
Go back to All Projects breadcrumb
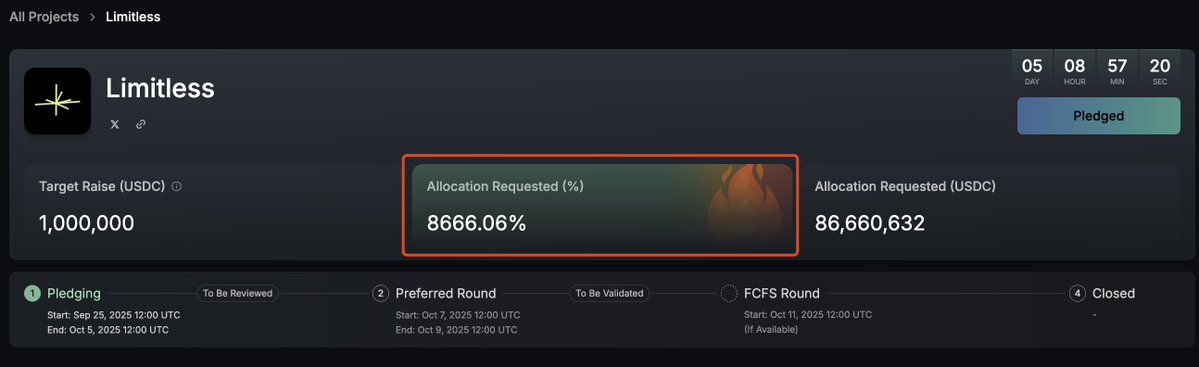[x=44, y=17]
